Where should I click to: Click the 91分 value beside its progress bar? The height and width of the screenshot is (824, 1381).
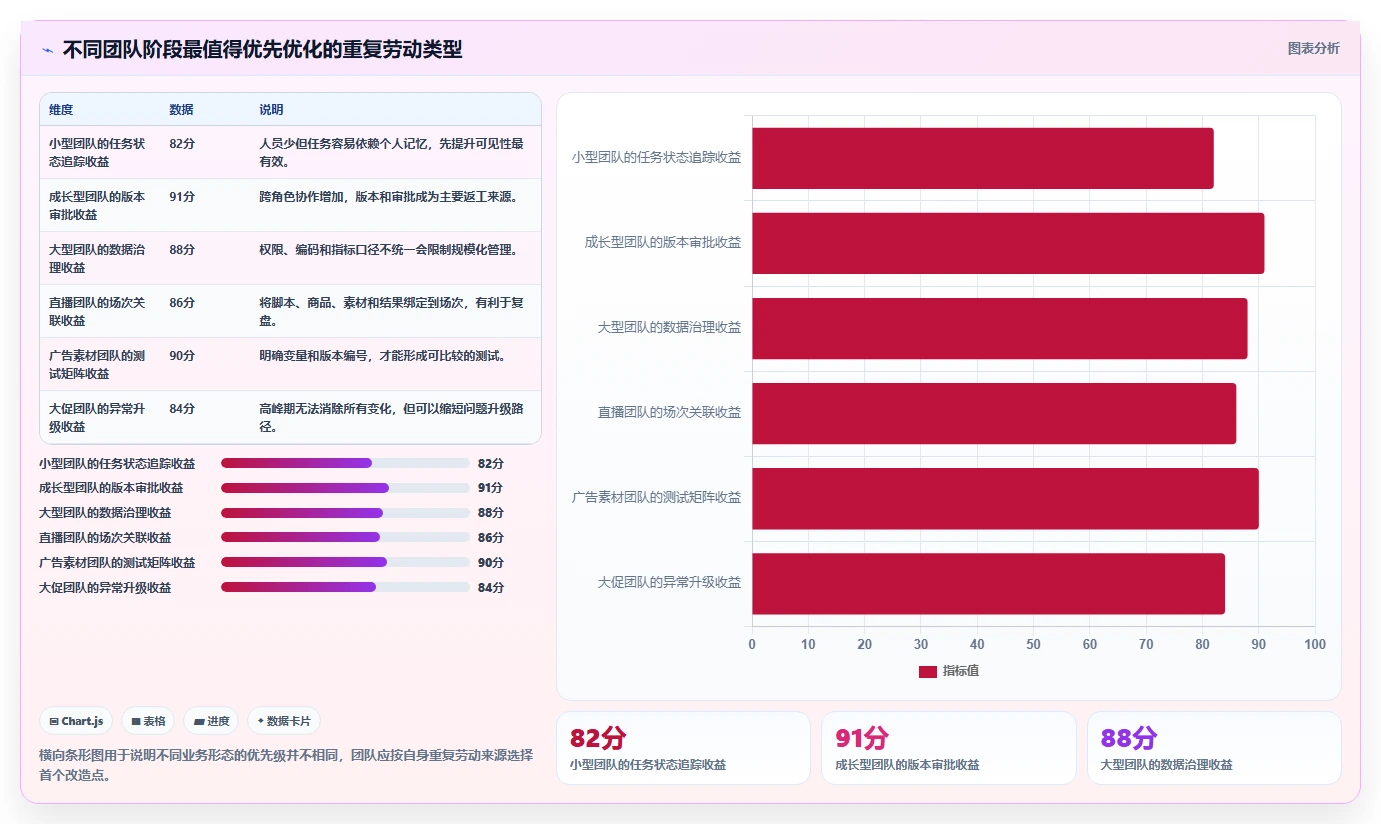(x=491, y=488)
